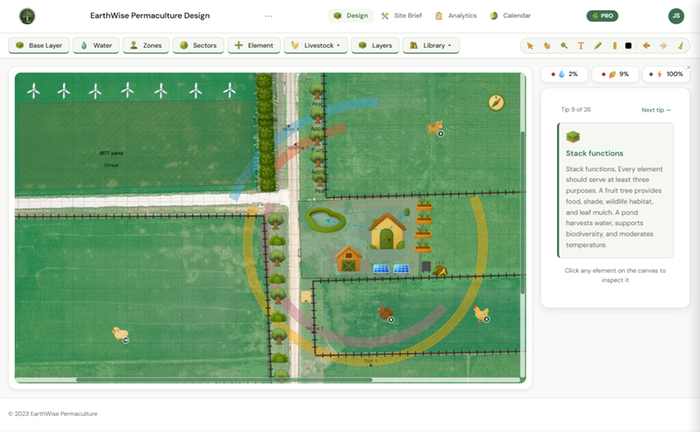Open the black color swatch
700x432 pixels.
[x=628, y=46]
